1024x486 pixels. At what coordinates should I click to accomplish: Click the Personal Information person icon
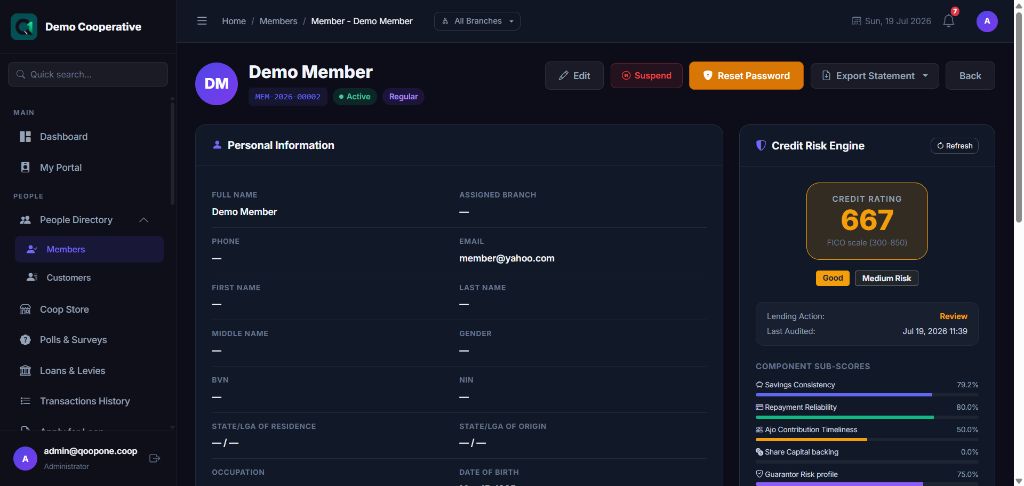tap(217, 145)
